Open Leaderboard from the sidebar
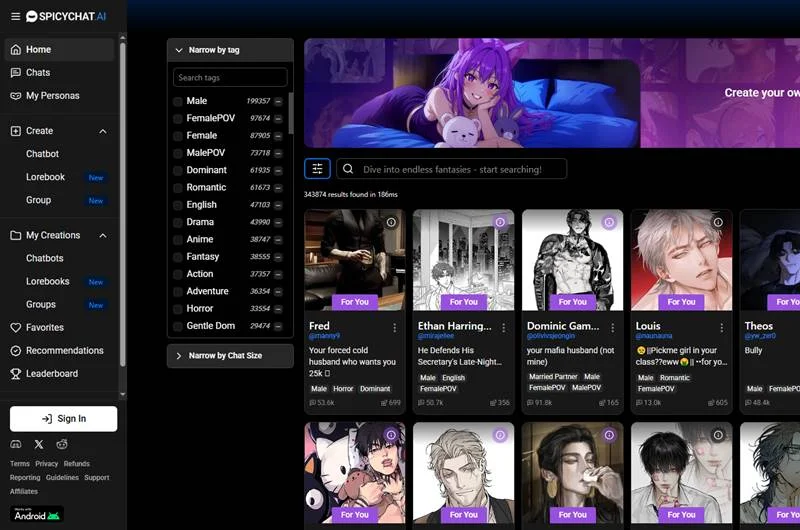800x530 pixels. coord(51,374)
